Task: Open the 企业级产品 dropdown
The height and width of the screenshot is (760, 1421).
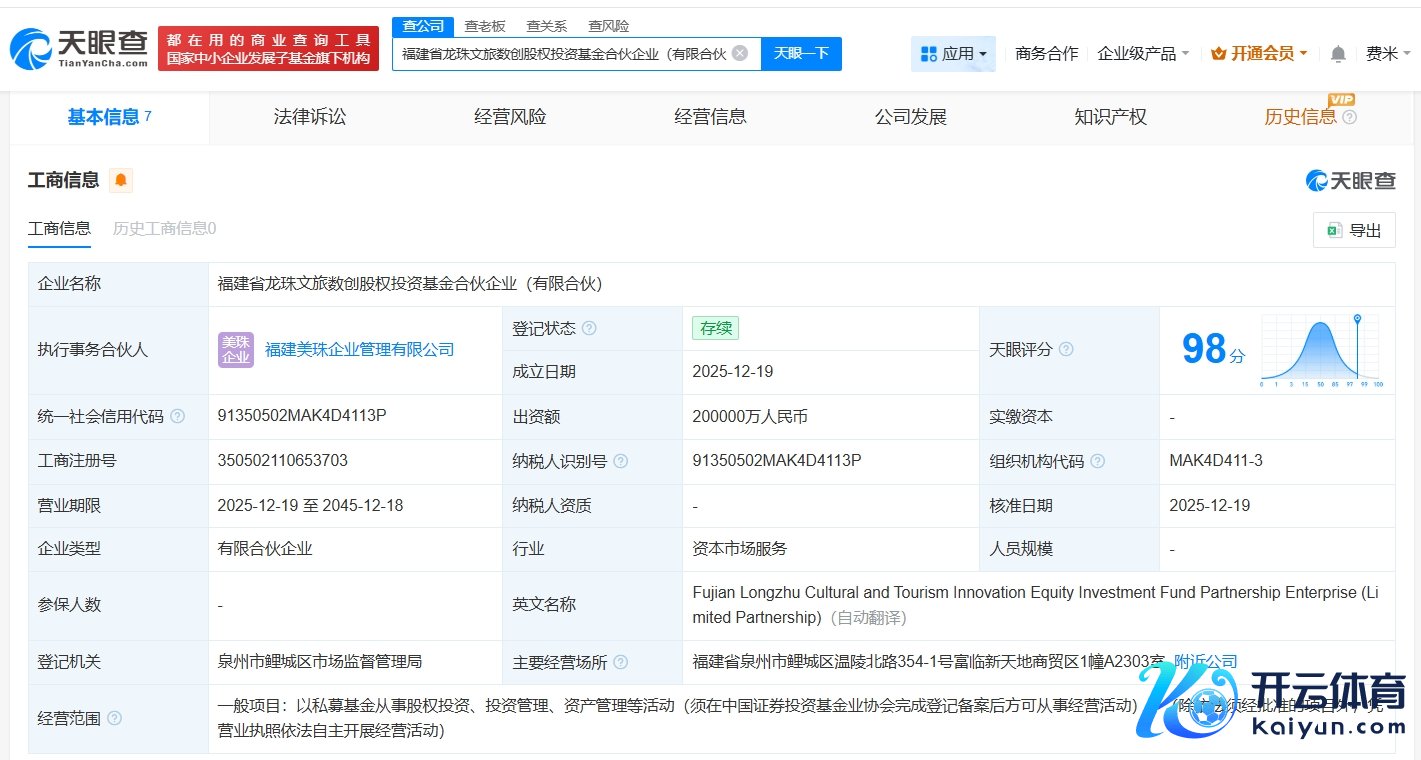Action: click(x=1143, y=54)
